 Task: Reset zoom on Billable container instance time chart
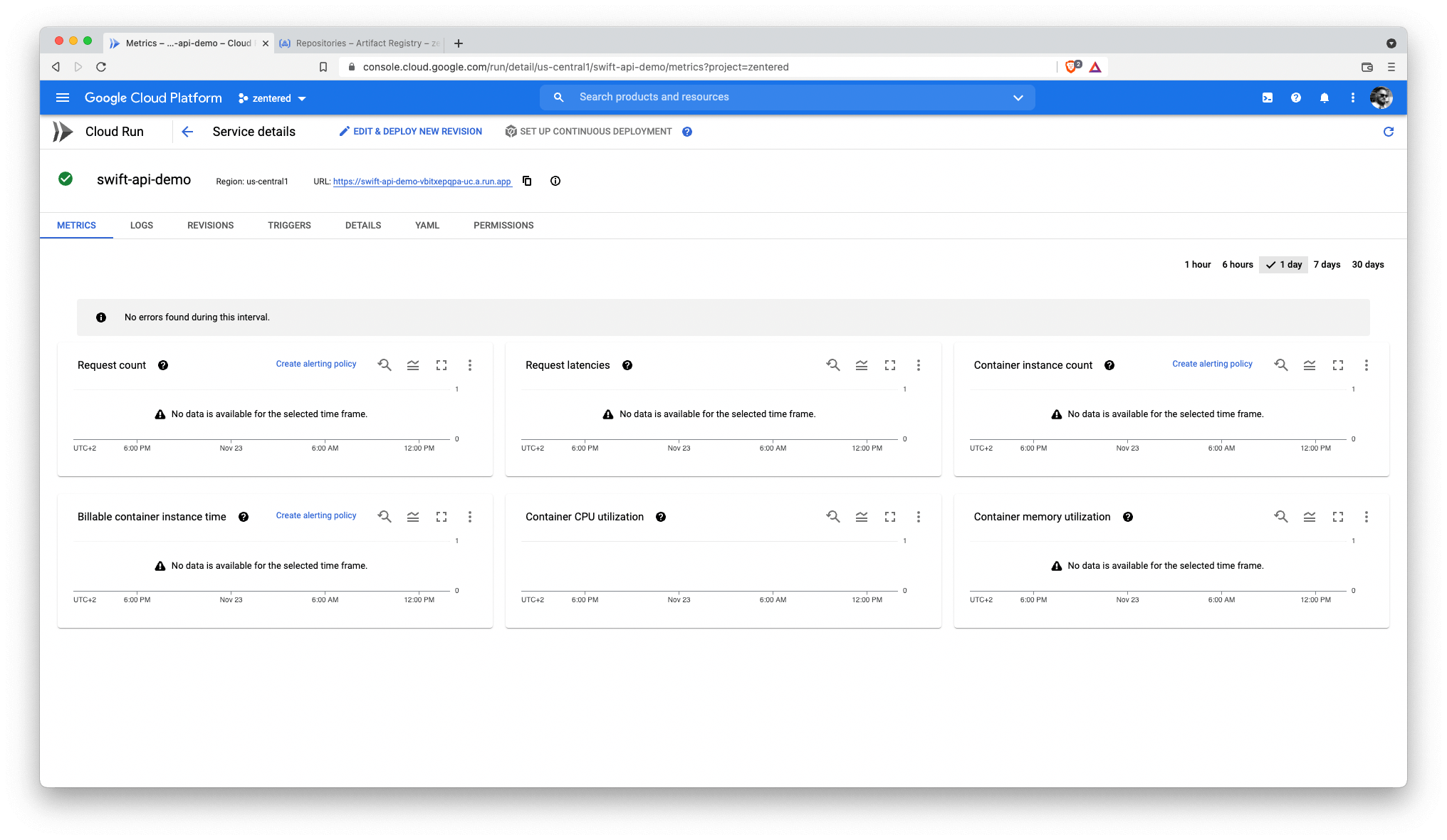[x=385, y=517]
